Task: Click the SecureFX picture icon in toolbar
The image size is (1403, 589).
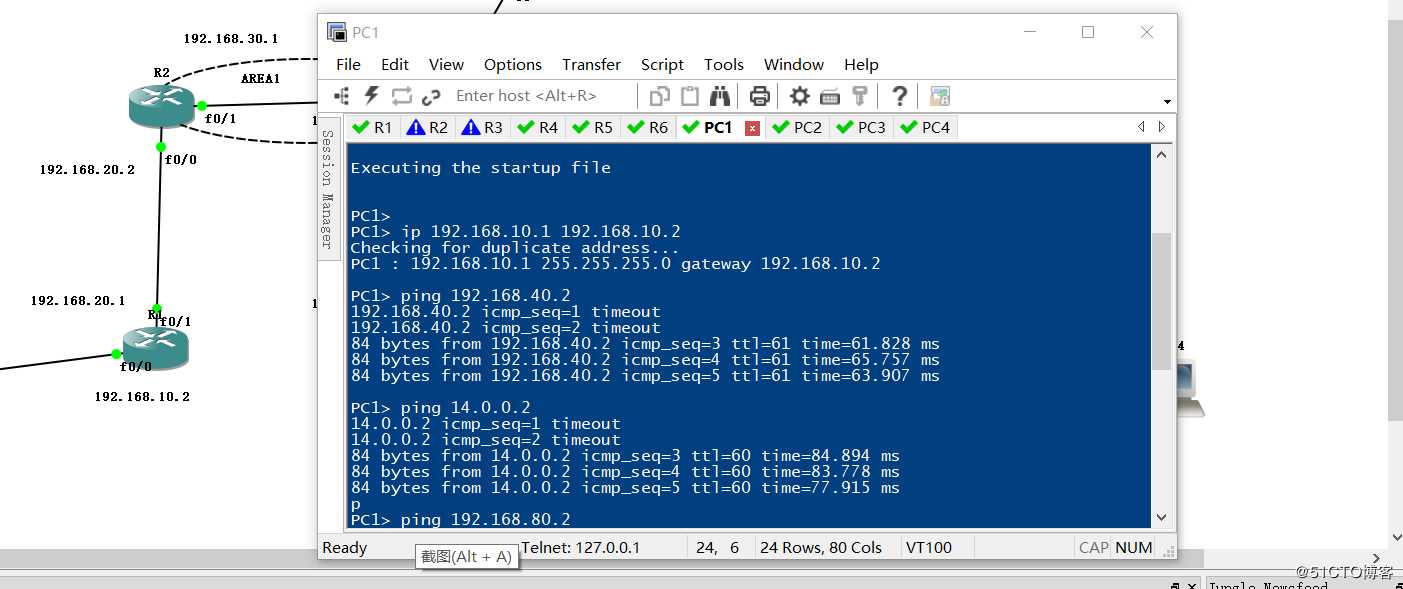Action: click(940, 96)
